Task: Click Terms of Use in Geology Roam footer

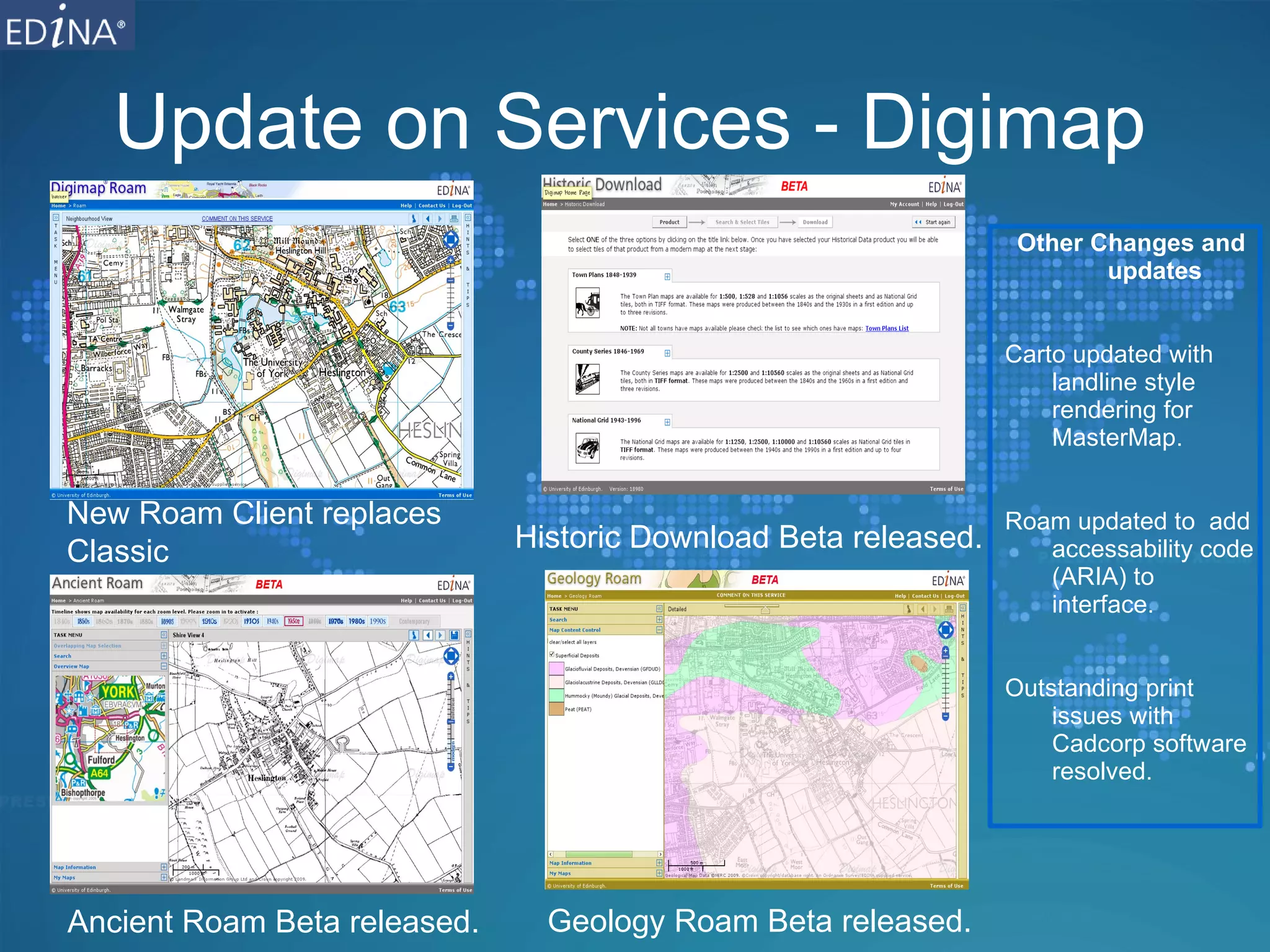Action: [x=946, y=886]
